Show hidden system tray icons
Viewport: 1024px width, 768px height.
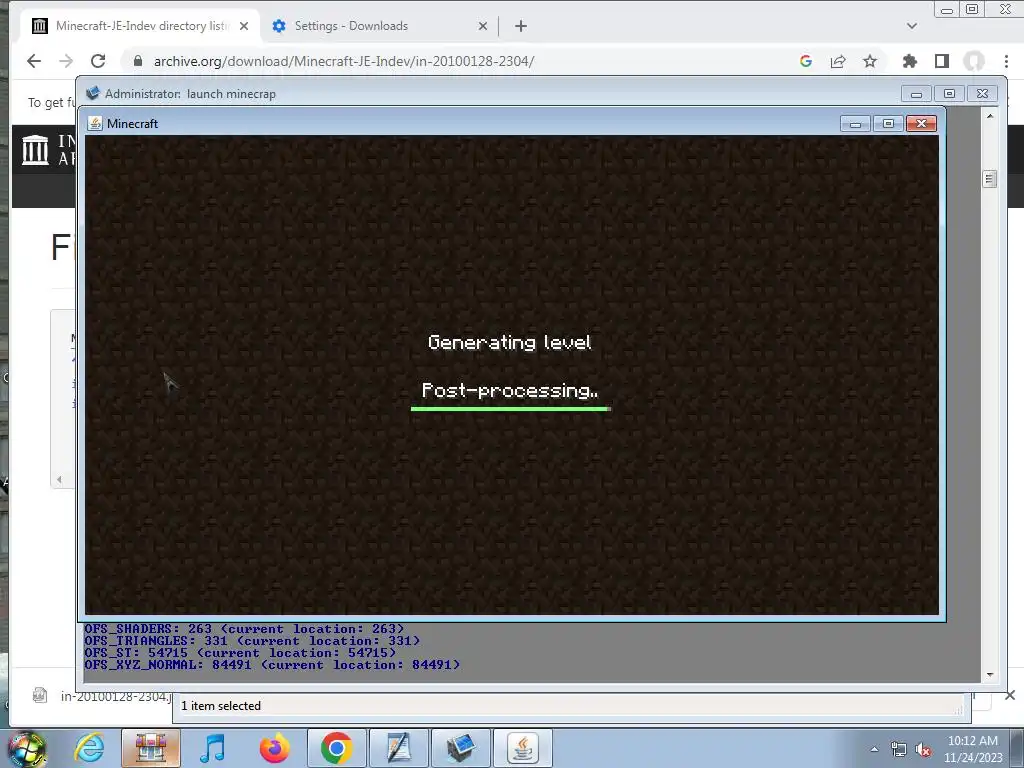[x=874, y=749]
